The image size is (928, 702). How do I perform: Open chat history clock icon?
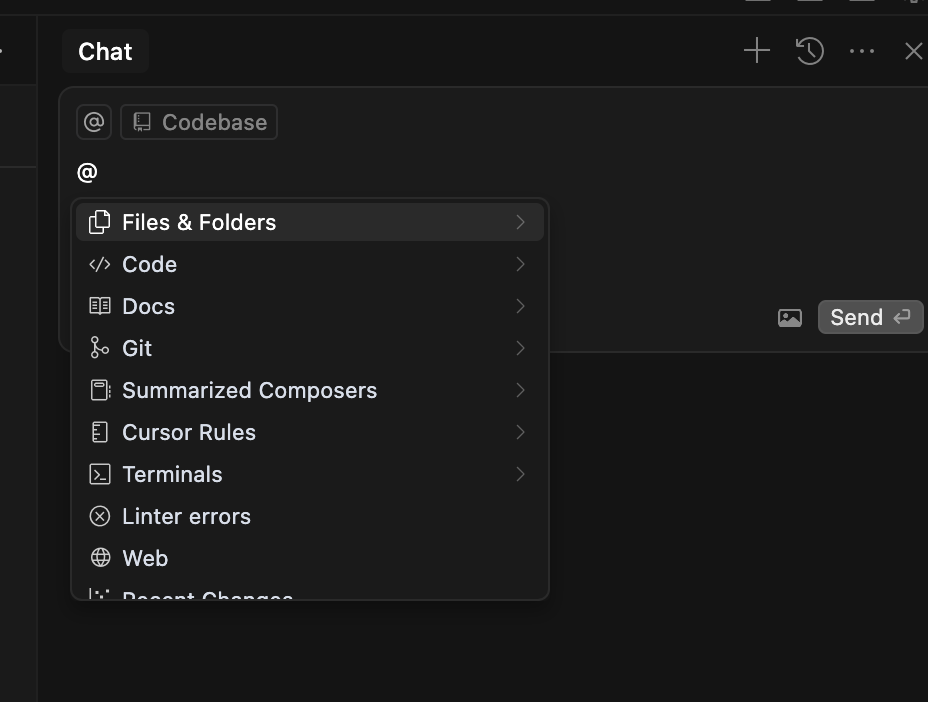point(810,51)
